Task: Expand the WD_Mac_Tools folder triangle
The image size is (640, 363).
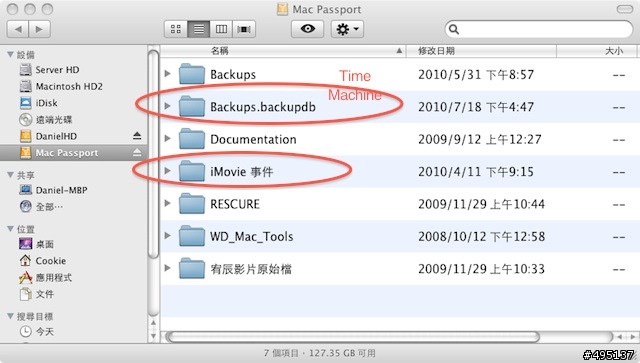Action: tap(167, 236)
